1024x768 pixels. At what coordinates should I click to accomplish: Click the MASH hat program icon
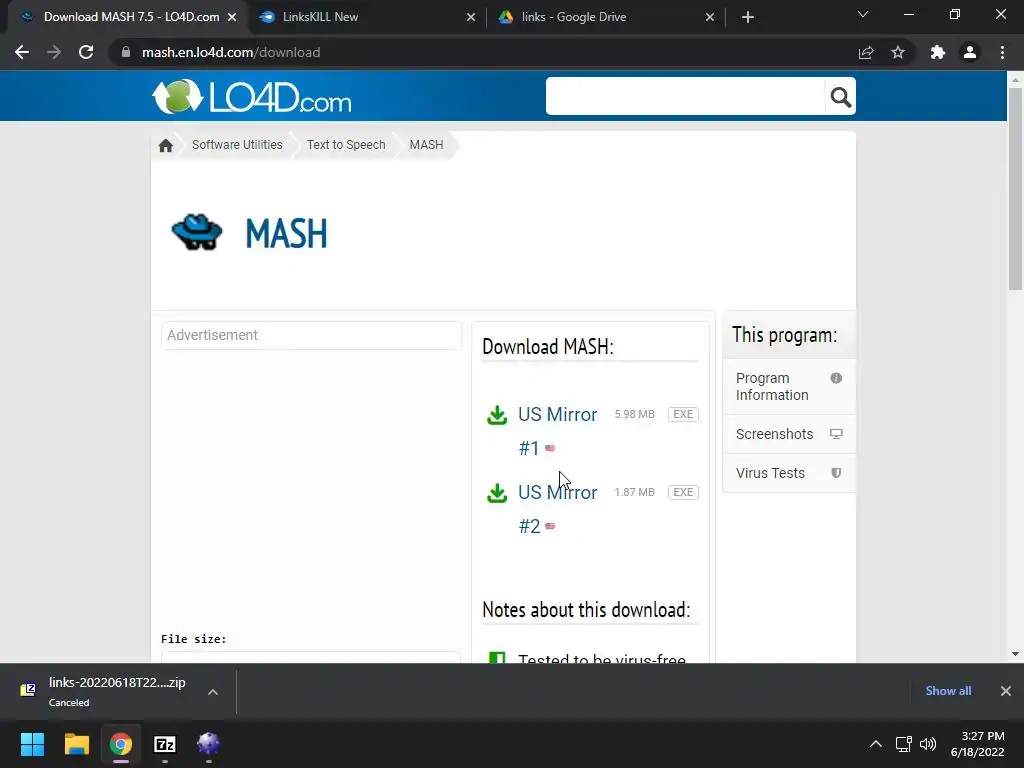click(x=197, y=232)
